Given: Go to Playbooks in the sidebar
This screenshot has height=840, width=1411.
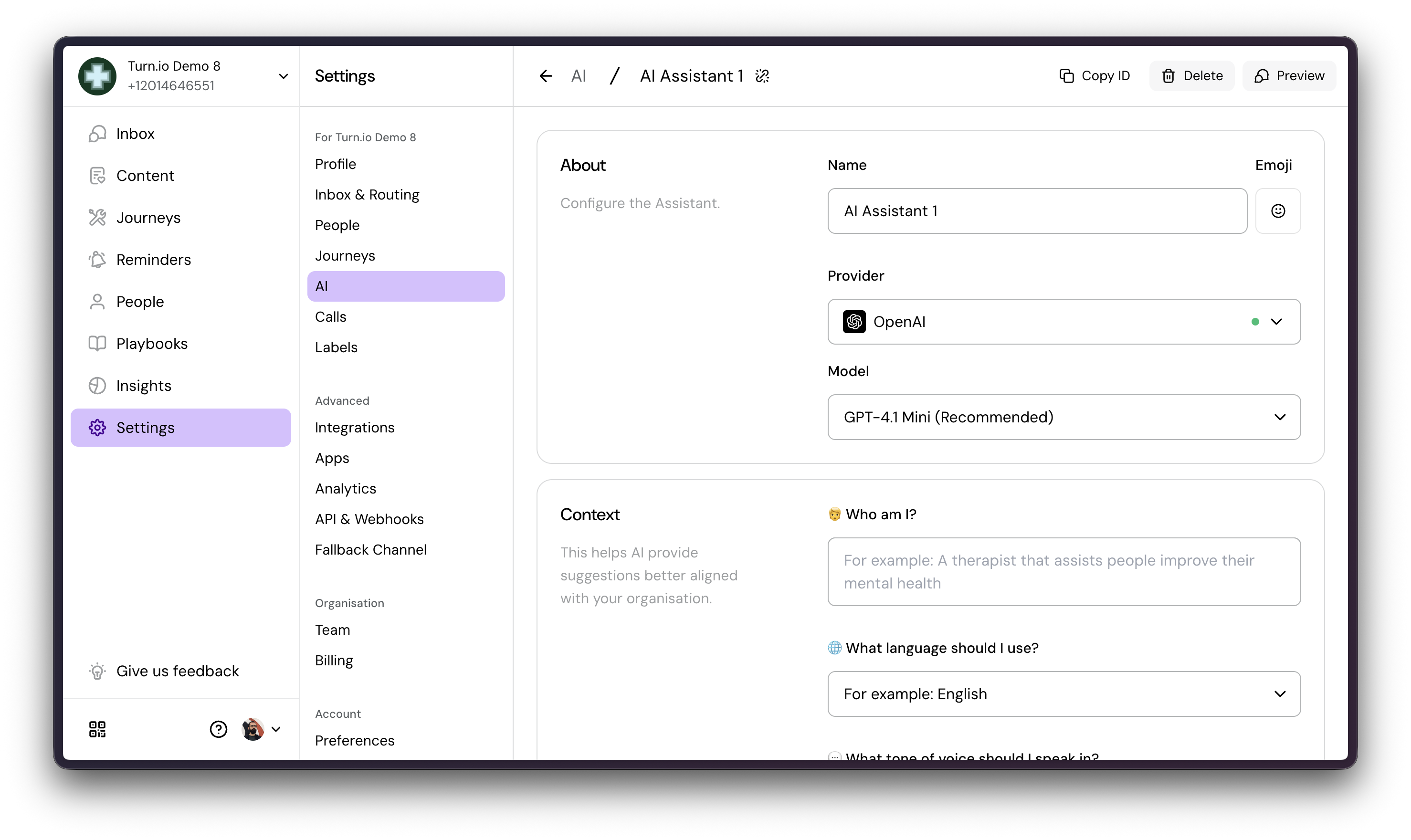Looking at the screenshot, I should coord(152,344).
